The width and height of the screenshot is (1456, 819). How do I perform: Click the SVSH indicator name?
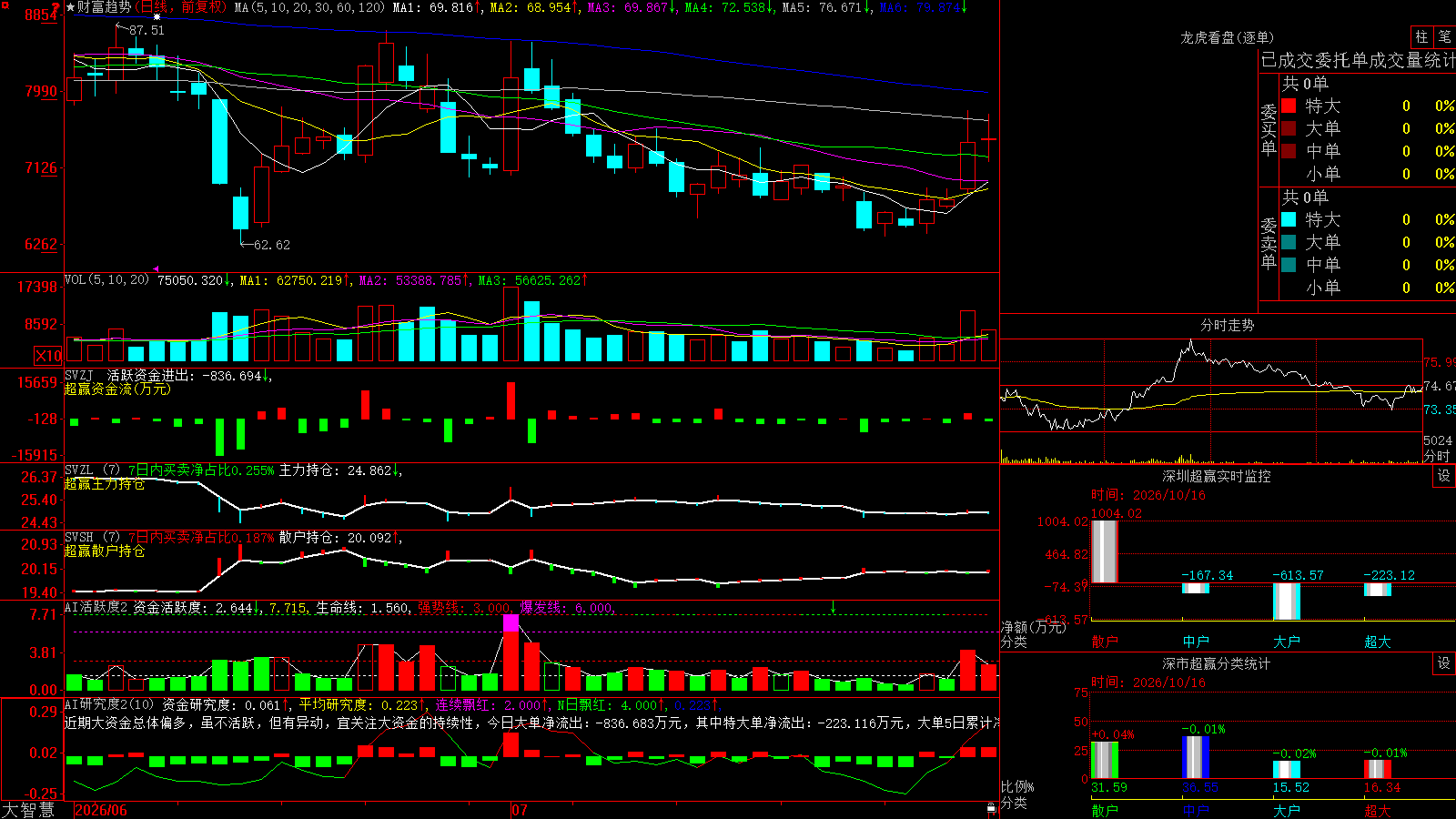[79, 537]
